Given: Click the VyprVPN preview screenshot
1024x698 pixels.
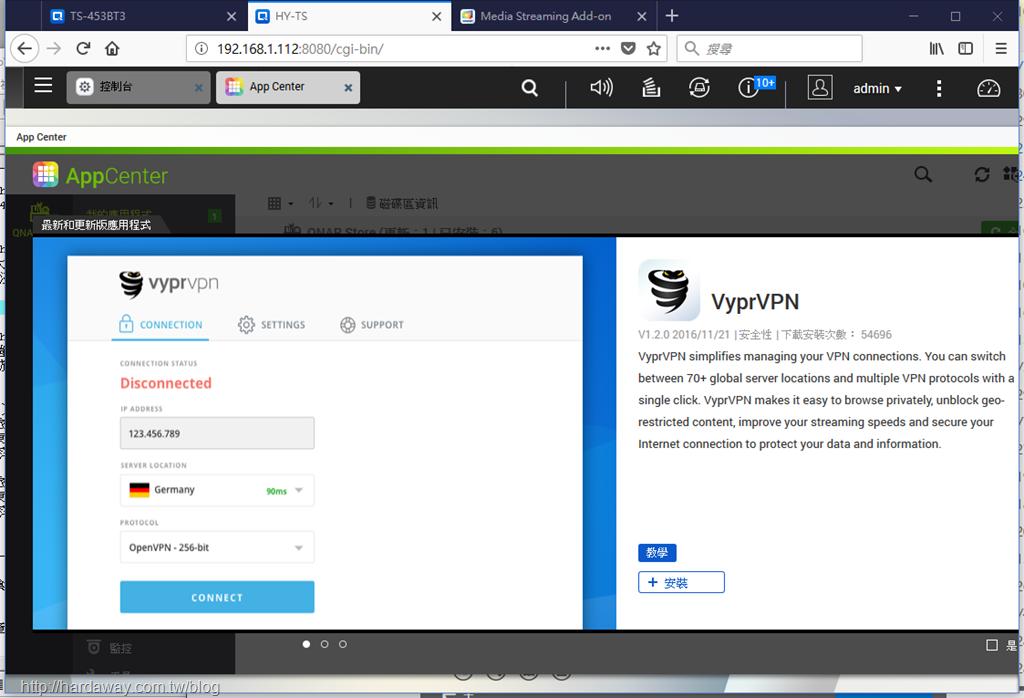Looking at the screenshot, I should click(325, 434).
